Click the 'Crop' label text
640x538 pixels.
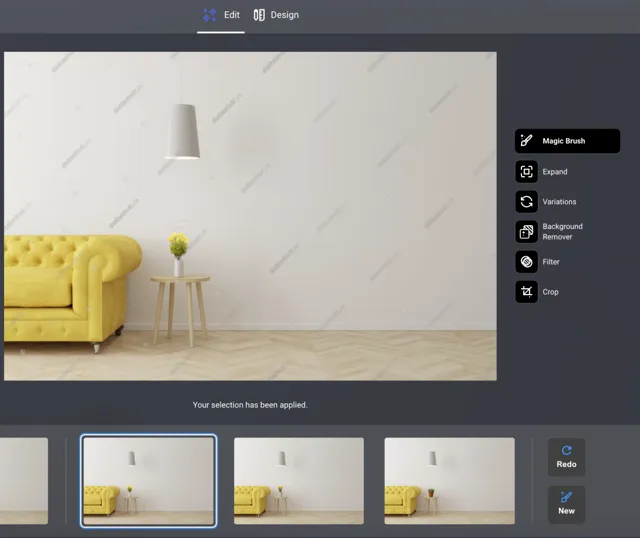point(550,292)
